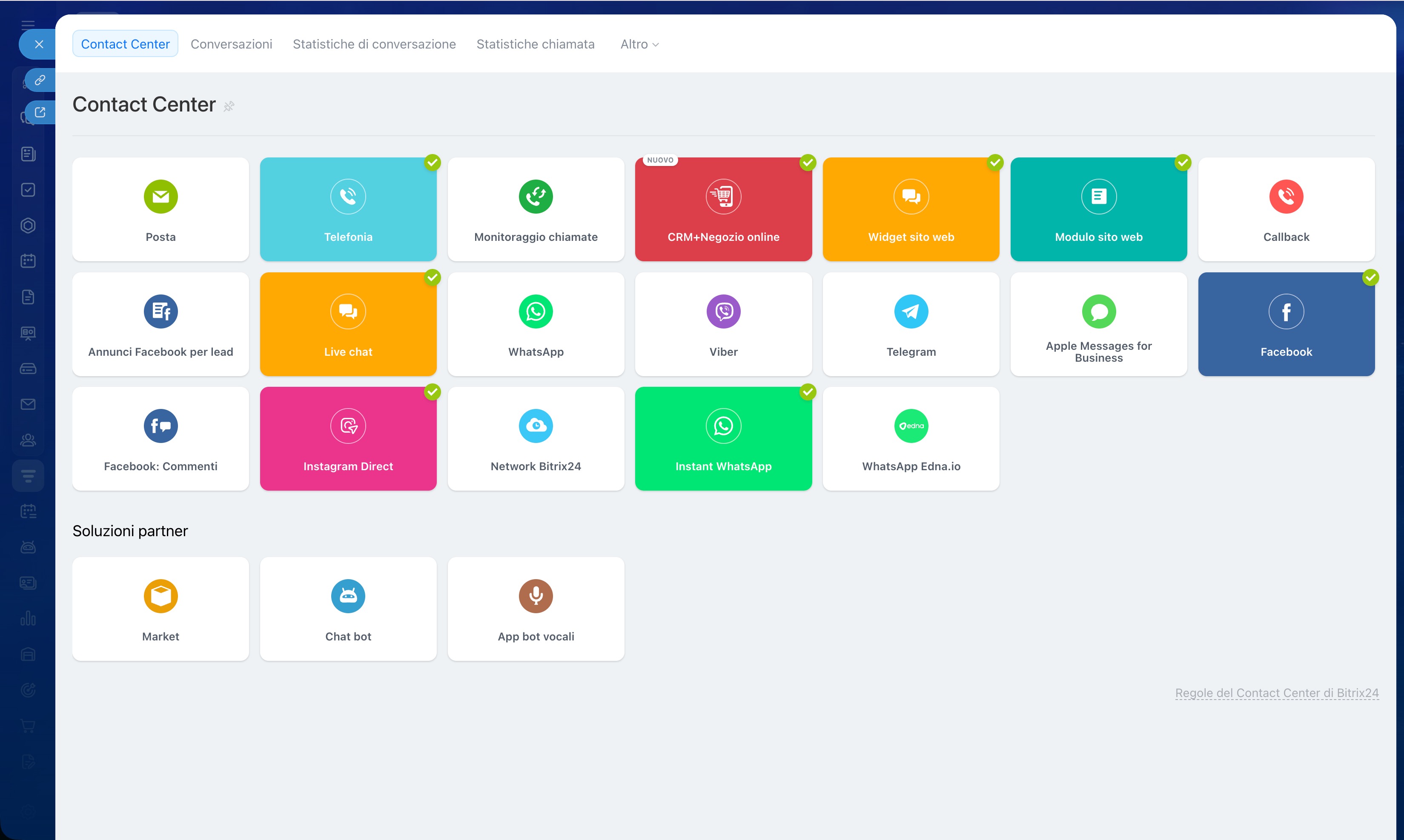The height and width of the screenshot is (840, 1404).
Task: Open the App bot vocali microphone icon
Action: pyautogui.click(x=536, y=596)
